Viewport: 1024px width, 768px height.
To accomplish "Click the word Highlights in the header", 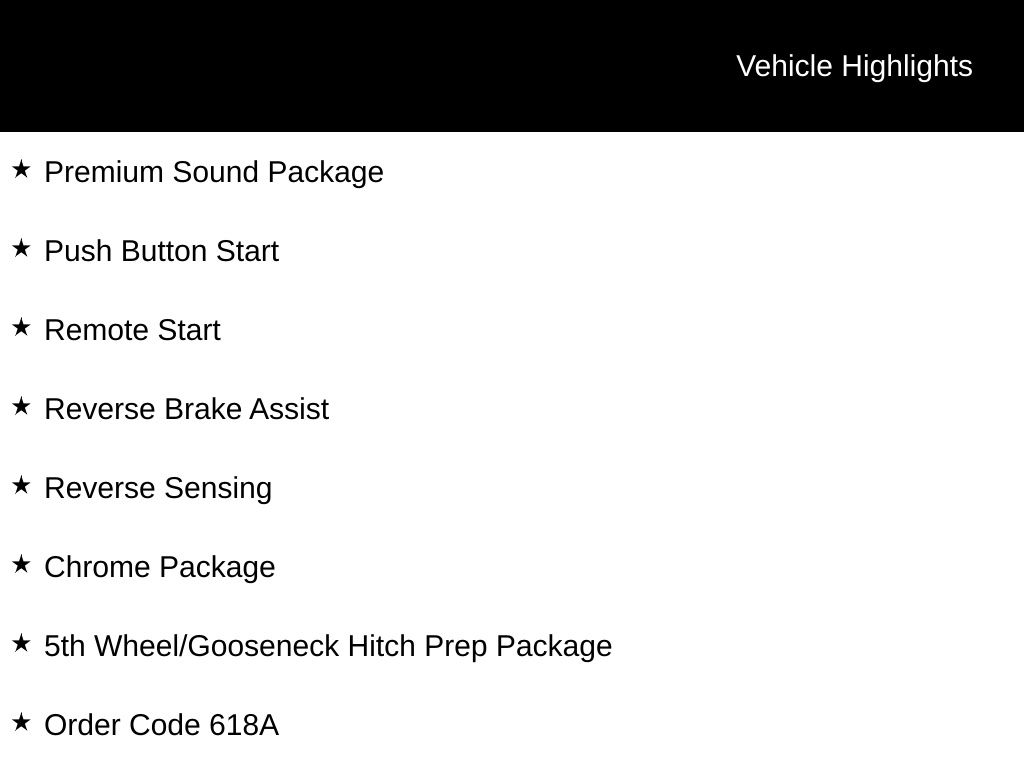I will (907, 66).
